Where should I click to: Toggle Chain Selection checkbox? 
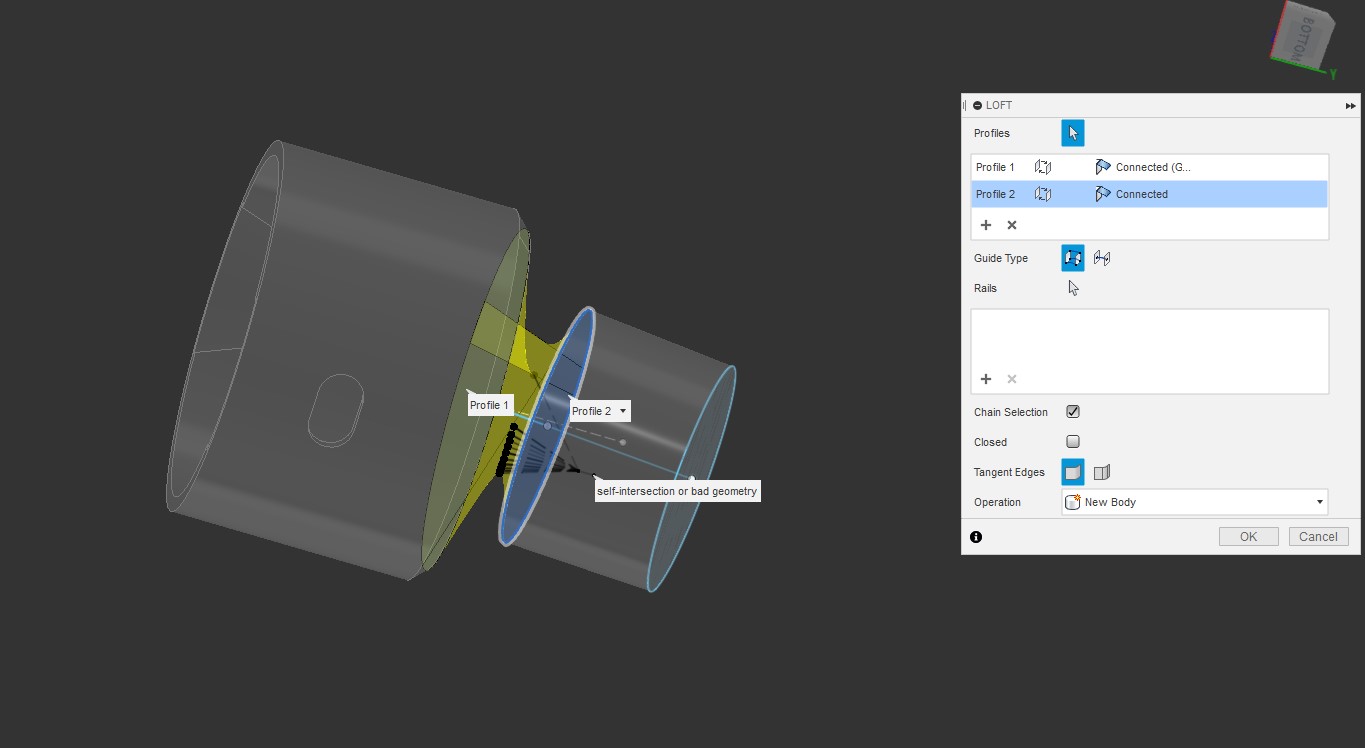tap(1073, 412)
